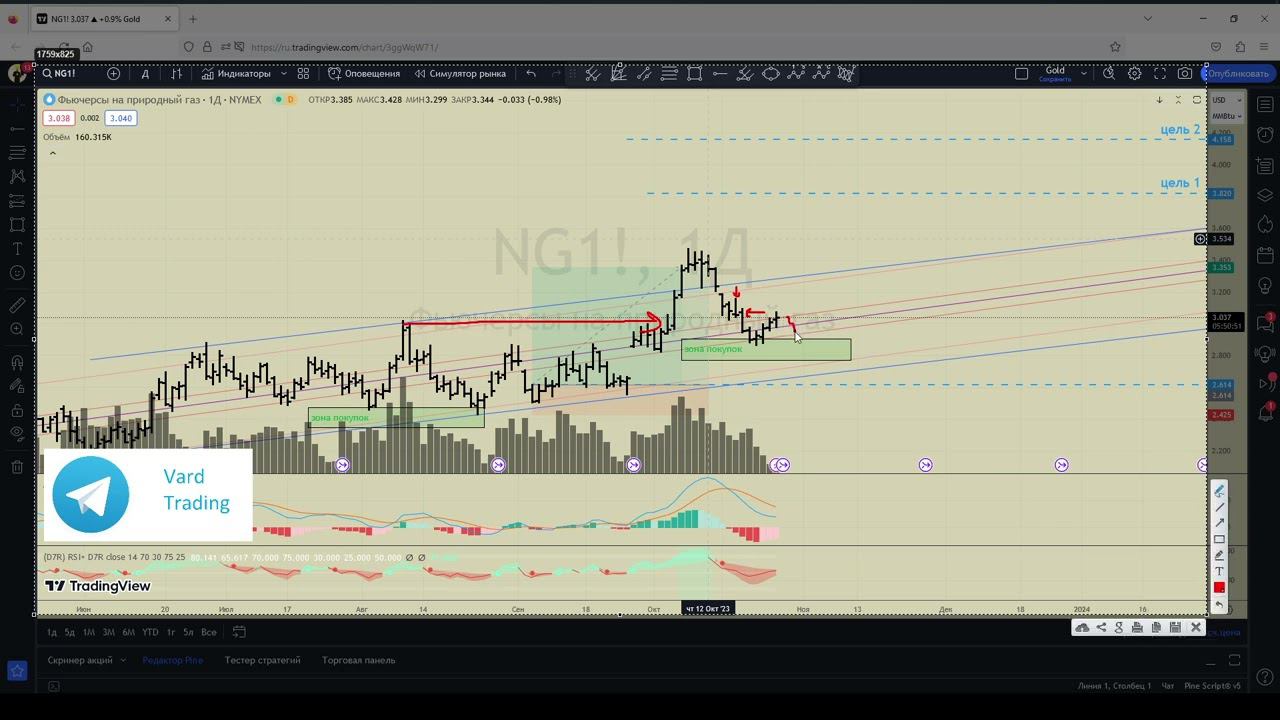1280x720 pixels.
Task: Open the Тестер стратегий tab
Action: click(262, 660)
